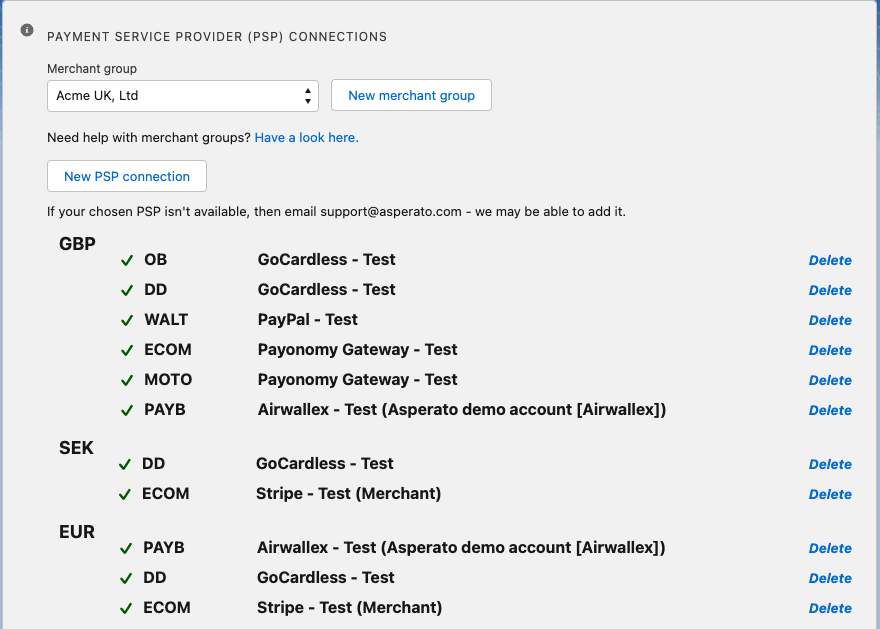Click green checkmark for GBP WALT PayPal

(127, 320)
